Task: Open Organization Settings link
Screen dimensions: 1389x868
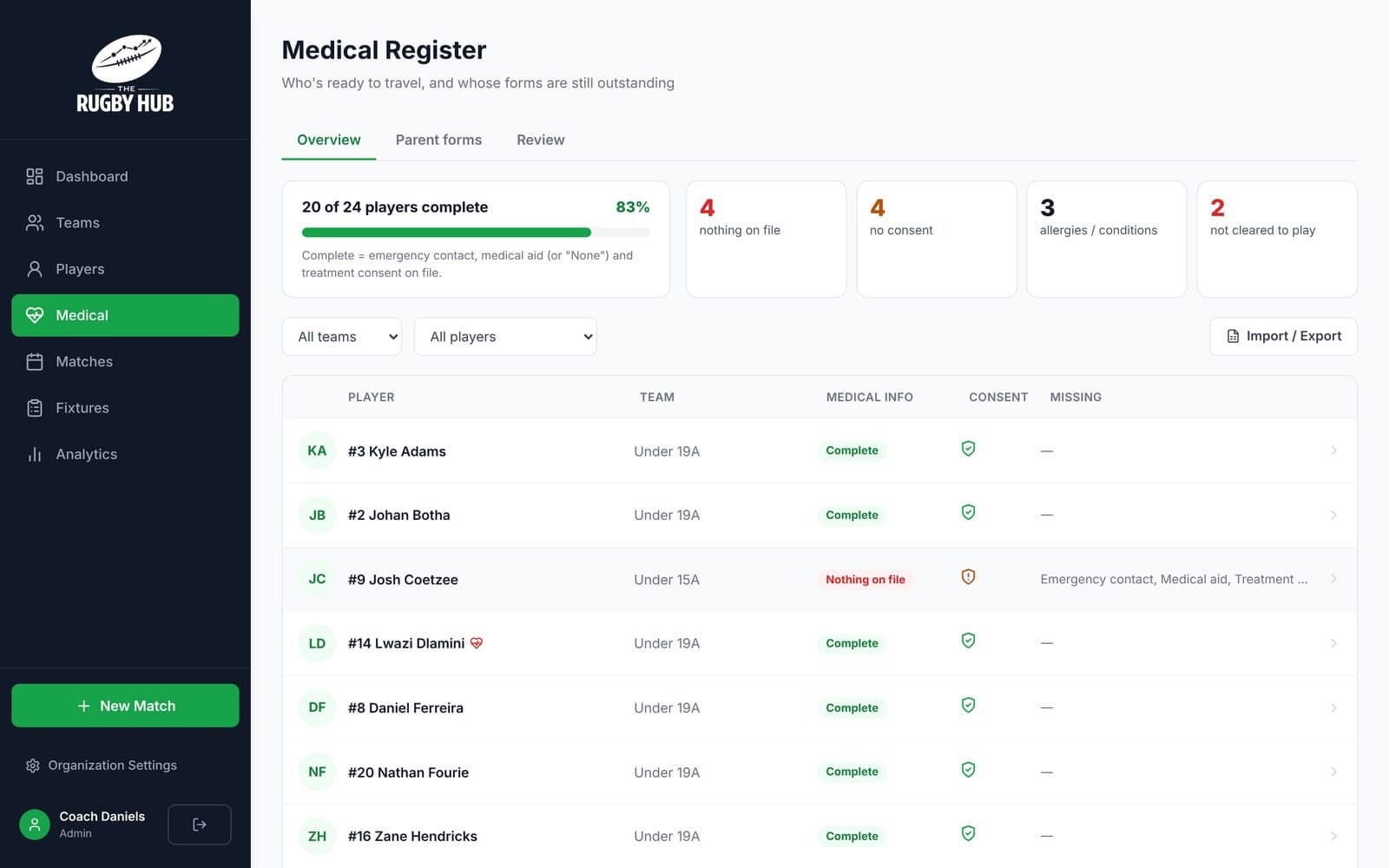Action: (102, 766)
